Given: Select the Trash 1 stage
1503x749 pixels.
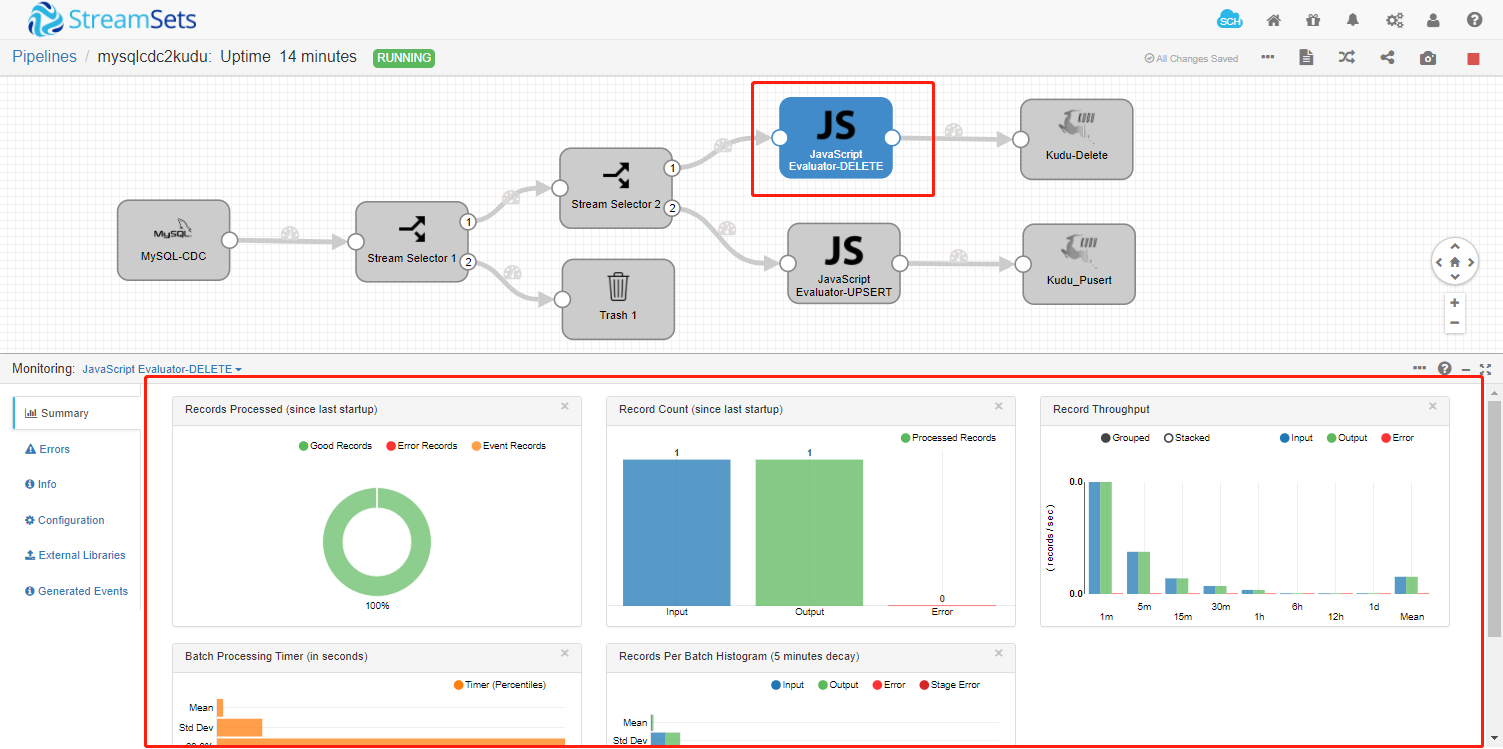Looking at the screenshot, I should [618, 299].
